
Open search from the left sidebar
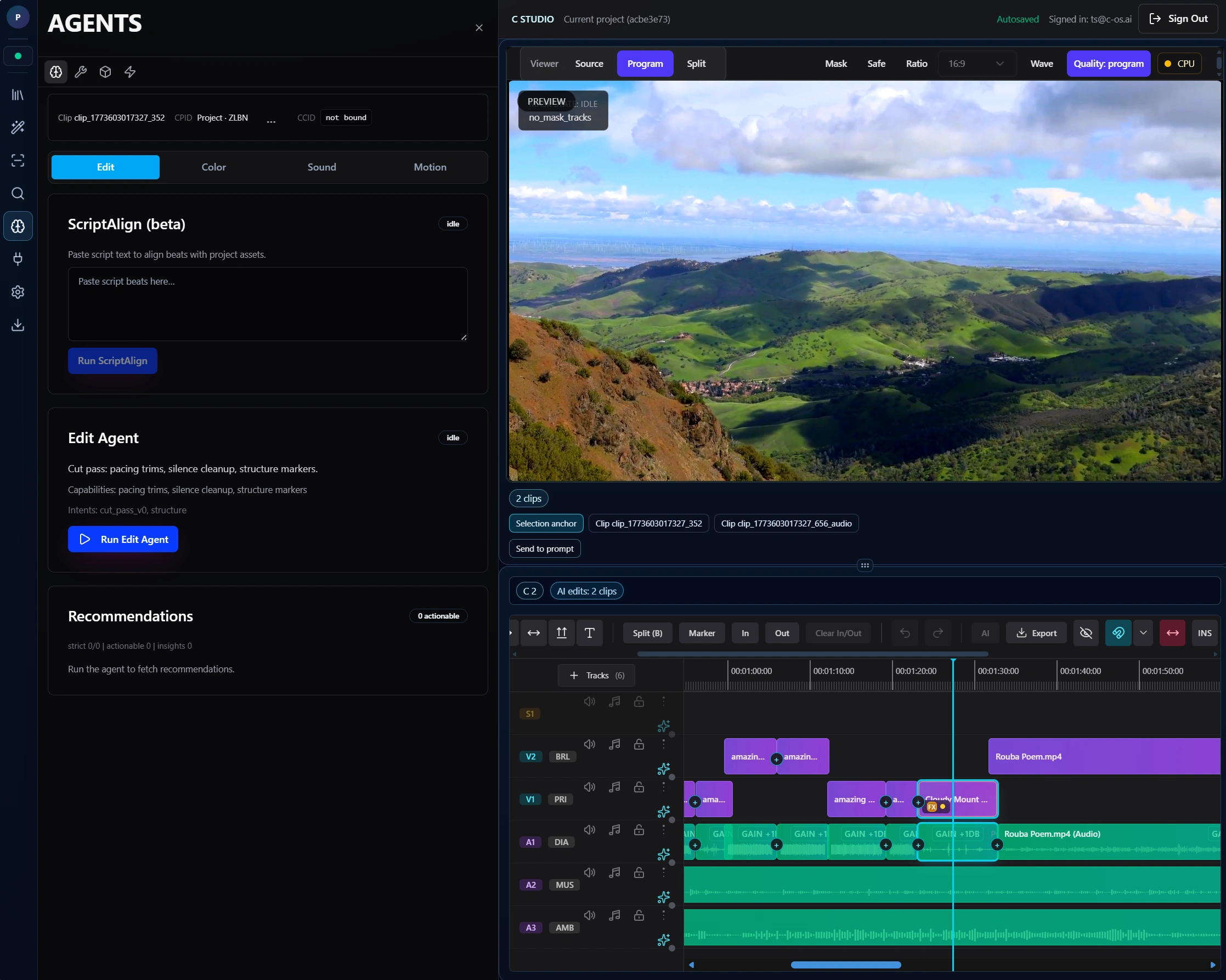(x=18, y=193)
